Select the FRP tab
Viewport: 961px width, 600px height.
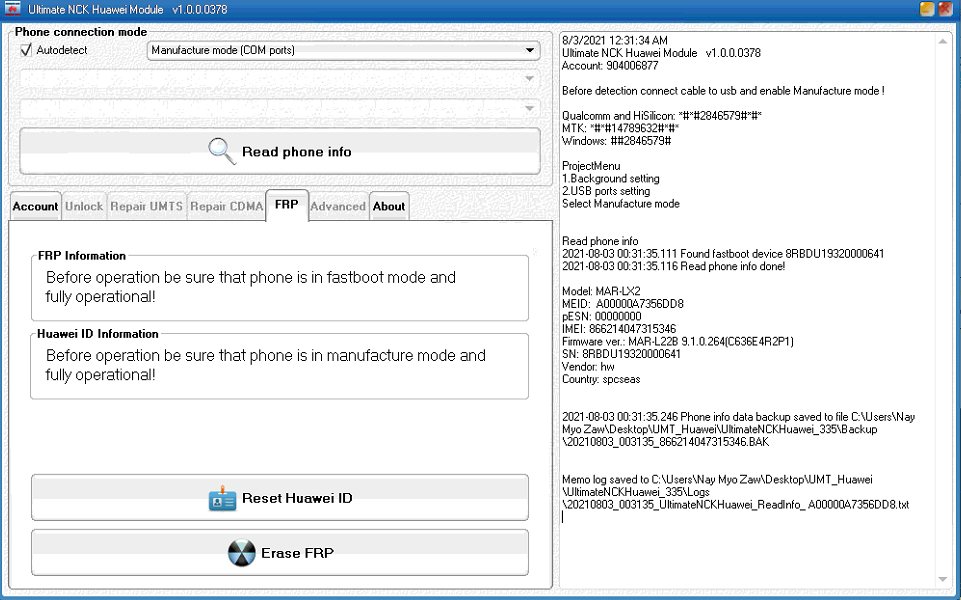(x=287, y=205)
